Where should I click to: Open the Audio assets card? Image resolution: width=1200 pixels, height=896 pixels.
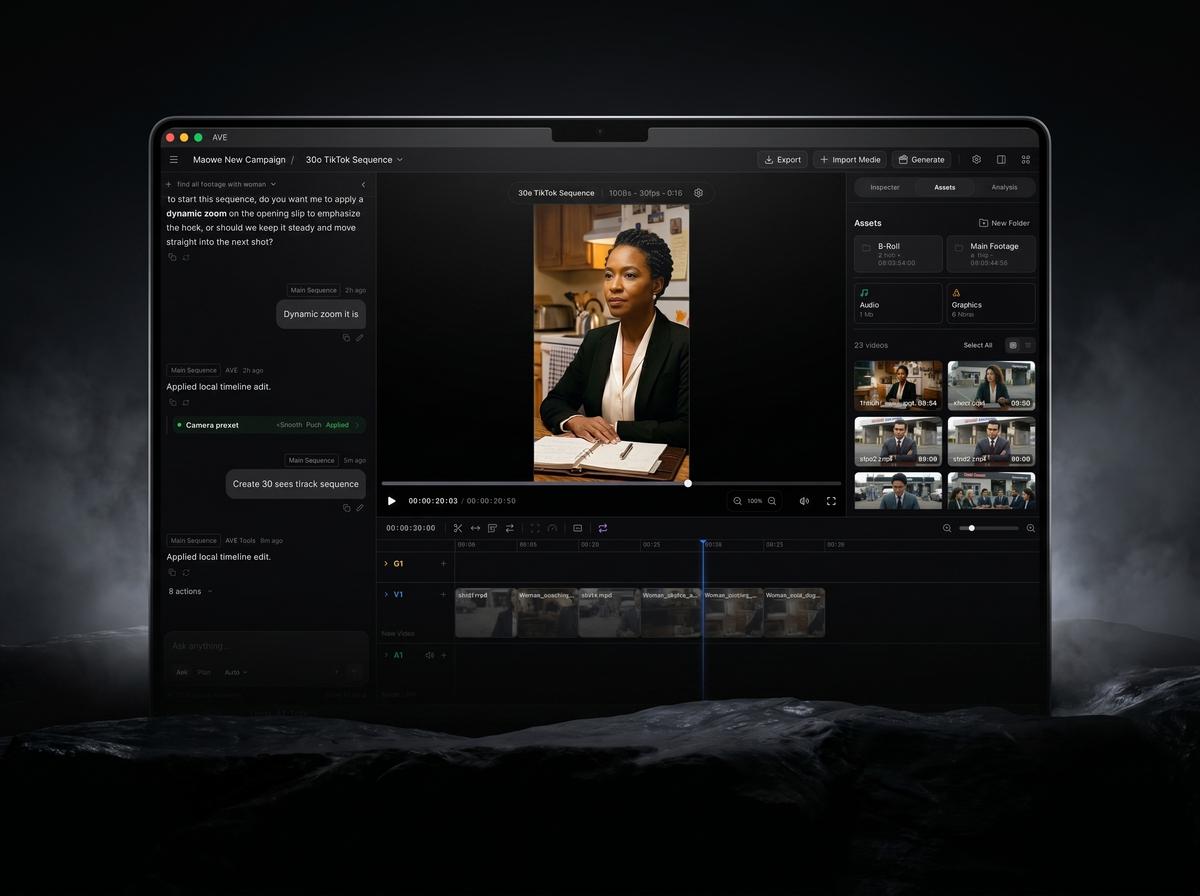tap(898, 303)
